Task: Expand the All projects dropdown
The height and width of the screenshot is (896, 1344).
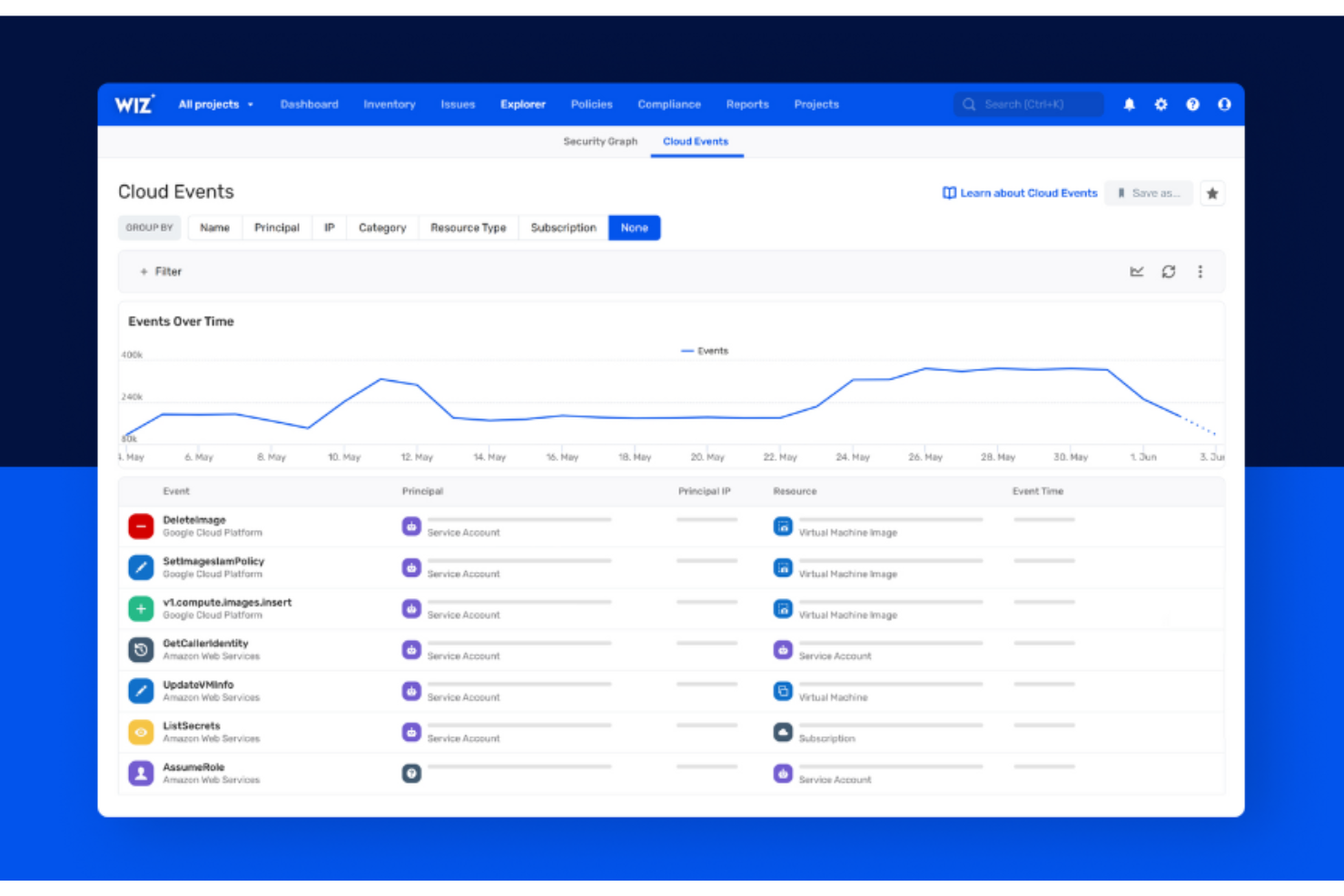Action: tap(216, 104)
